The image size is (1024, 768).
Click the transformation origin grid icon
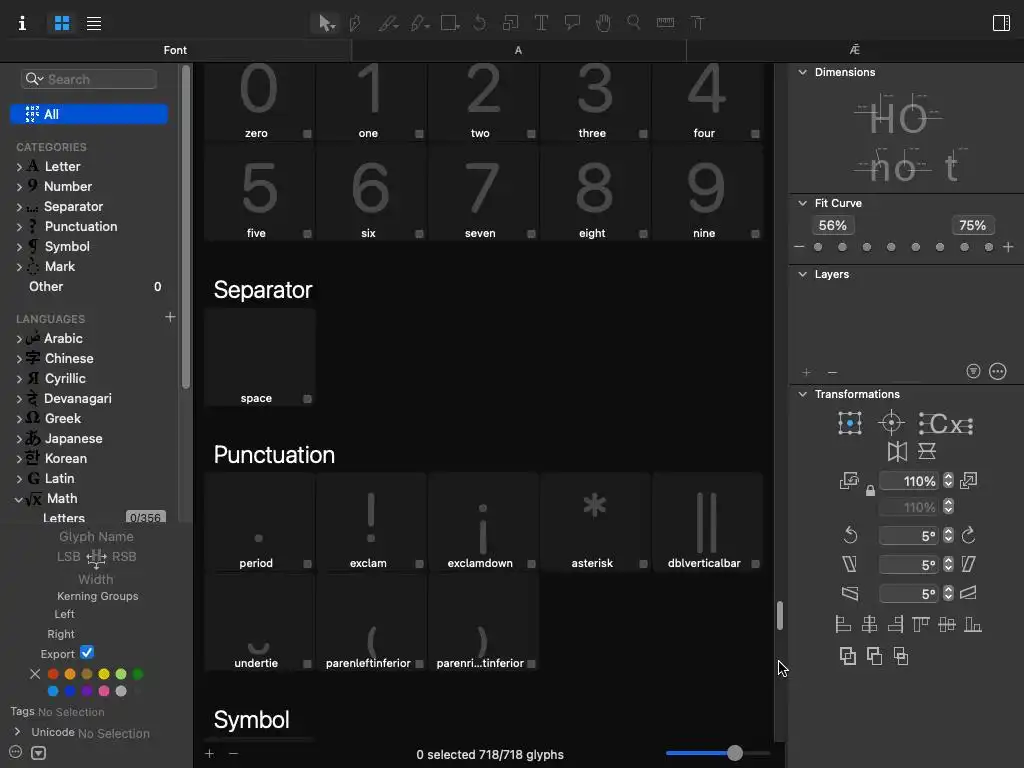tap(850, 423)
